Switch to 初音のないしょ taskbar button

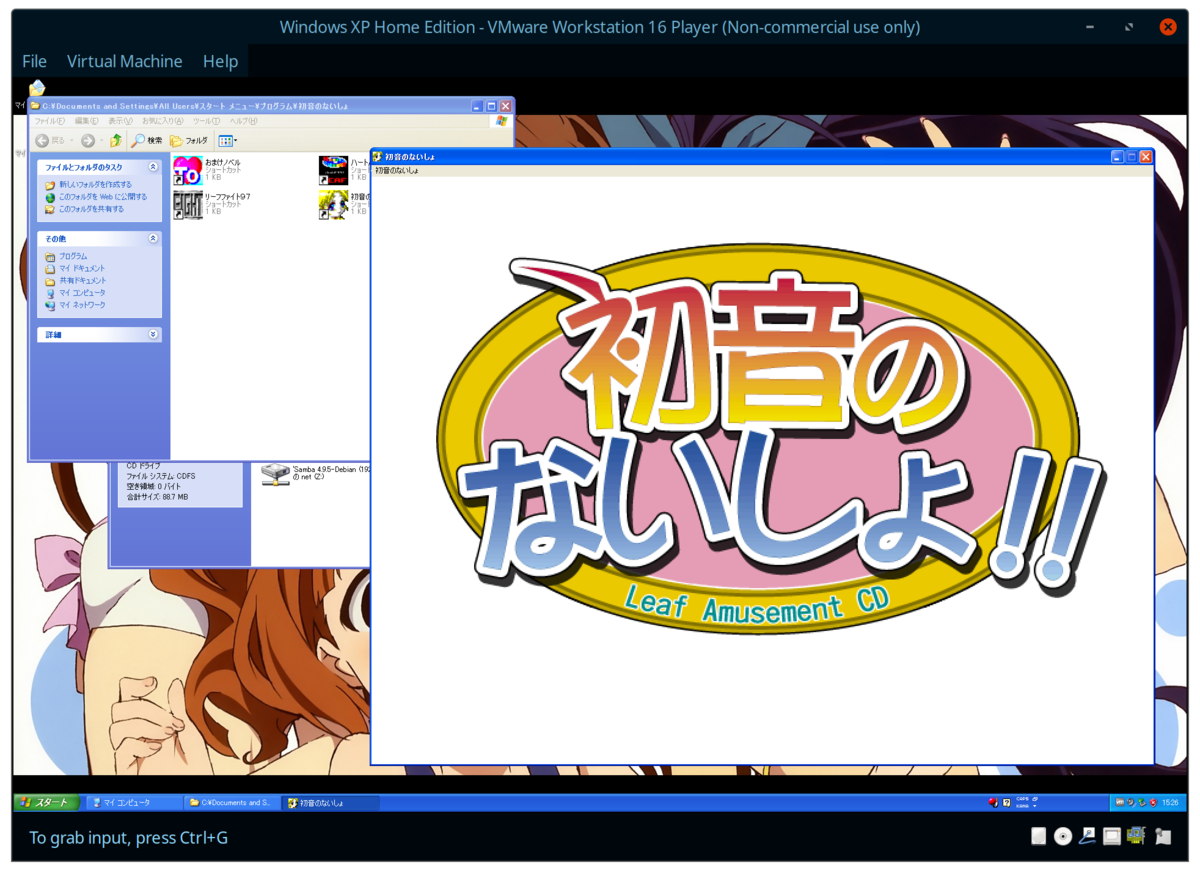pos(331,802)
